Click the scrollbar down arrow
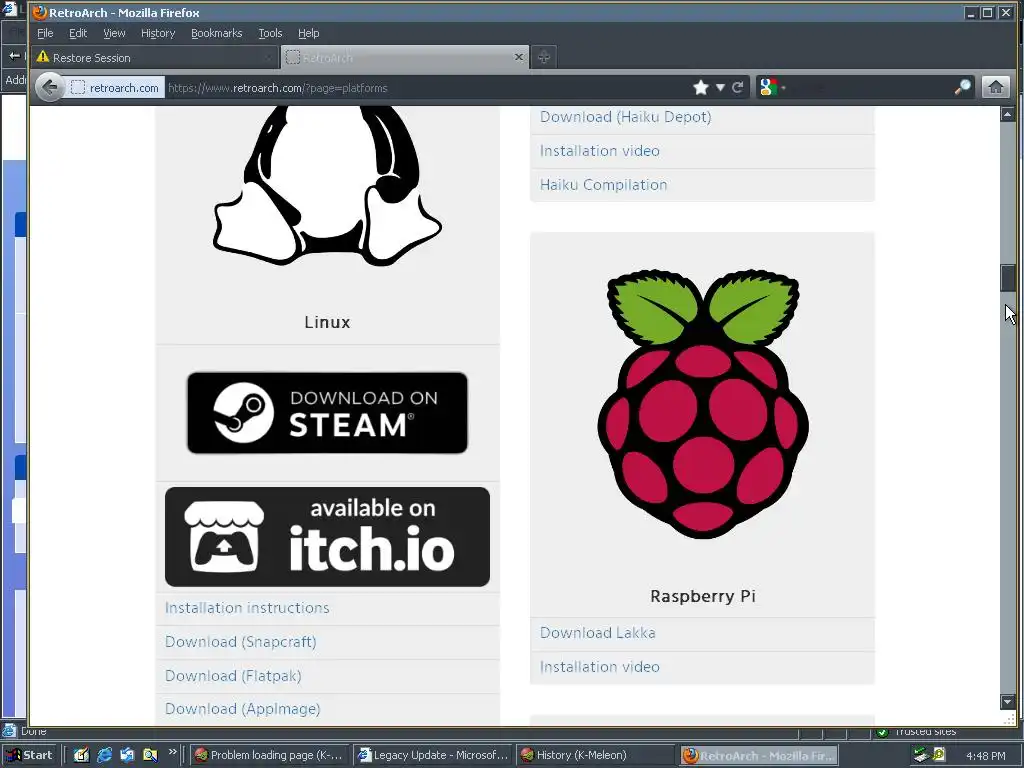Image resolution: width=1024 pixels, height=768 pixels. click(x=1008, y=701)
